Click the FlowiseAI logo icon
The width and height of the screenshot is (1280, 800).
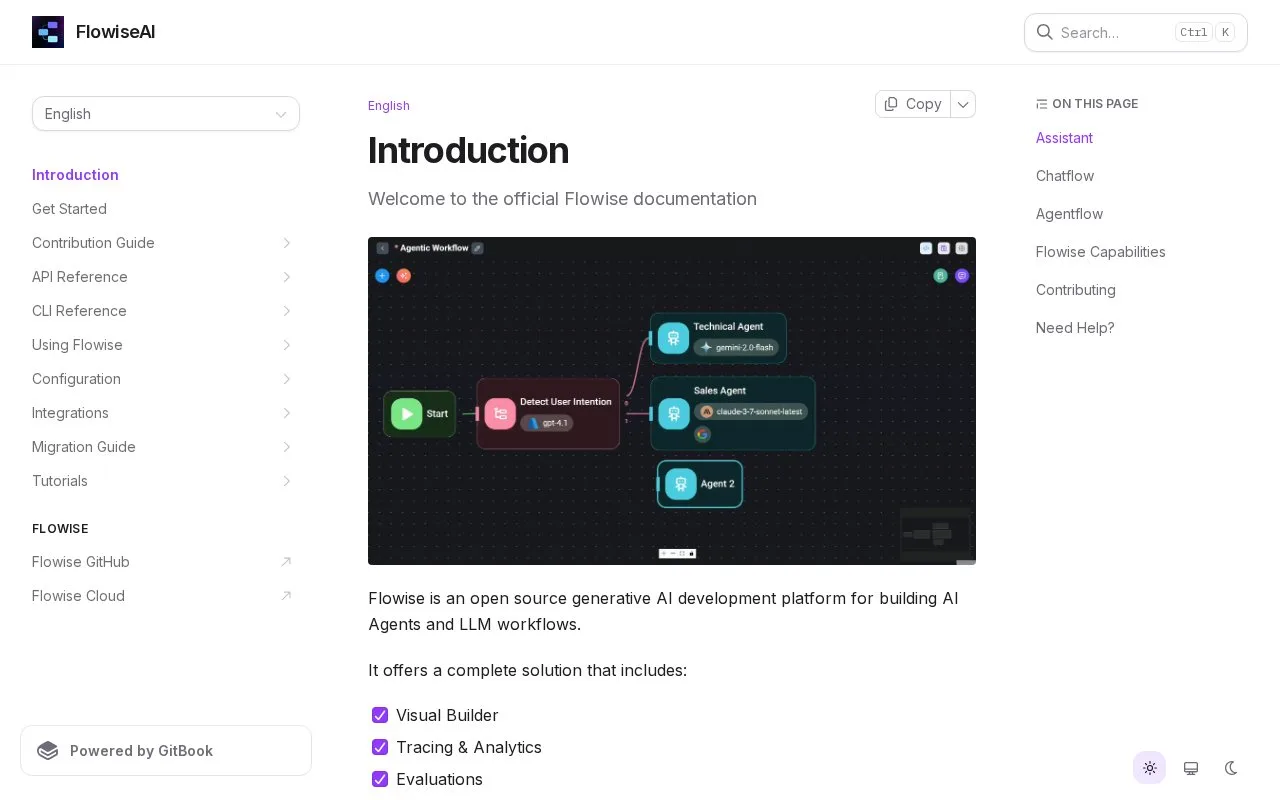(x=48, y=32)
